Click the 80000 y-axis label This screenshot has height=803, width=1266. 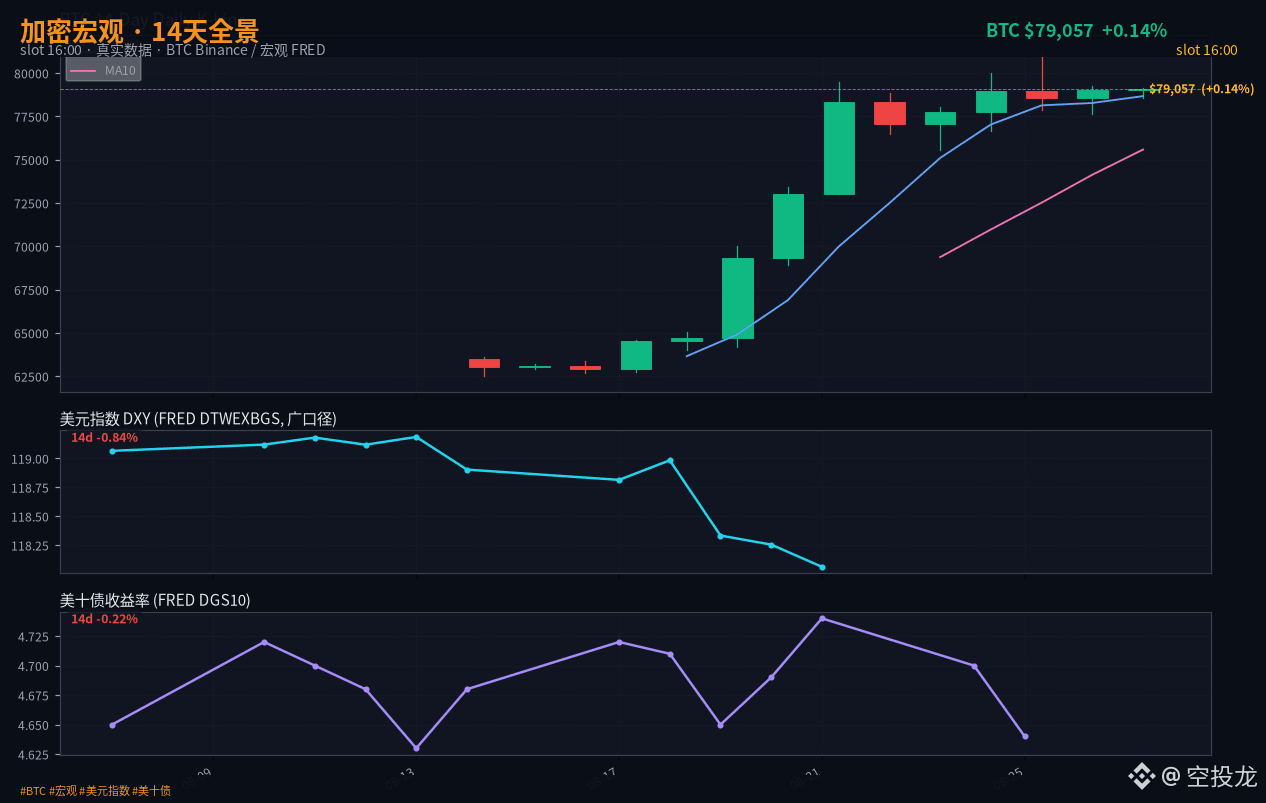31,74
